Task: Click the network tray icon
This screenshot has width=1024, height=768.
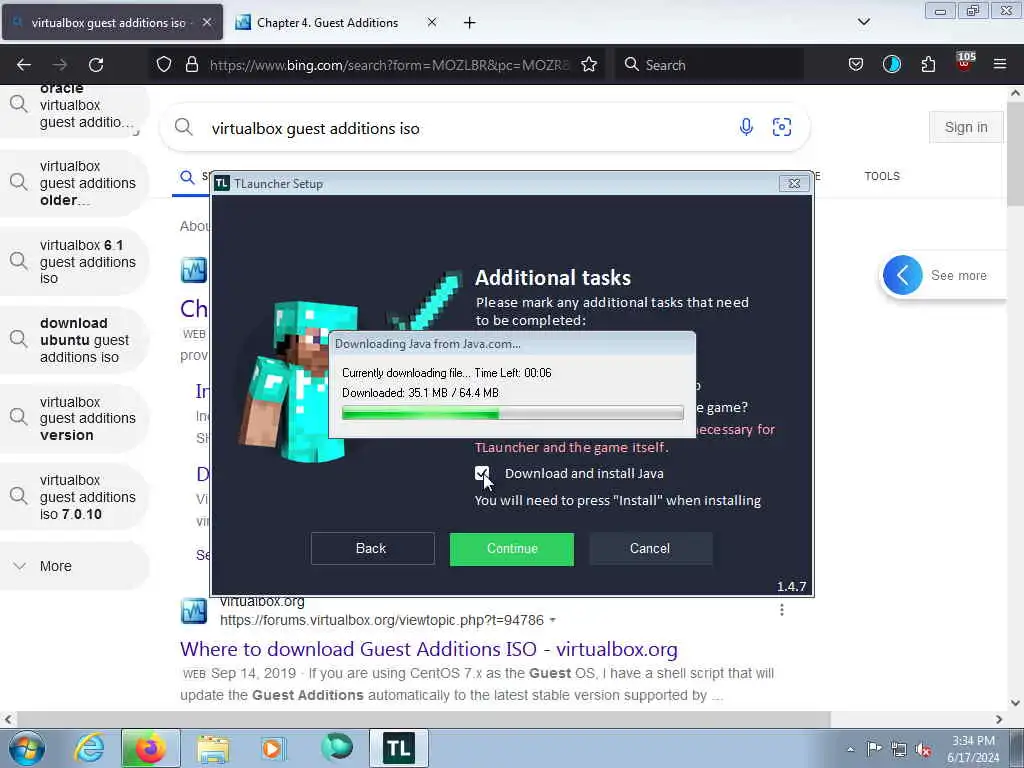Action: click(x=899, y=749)
